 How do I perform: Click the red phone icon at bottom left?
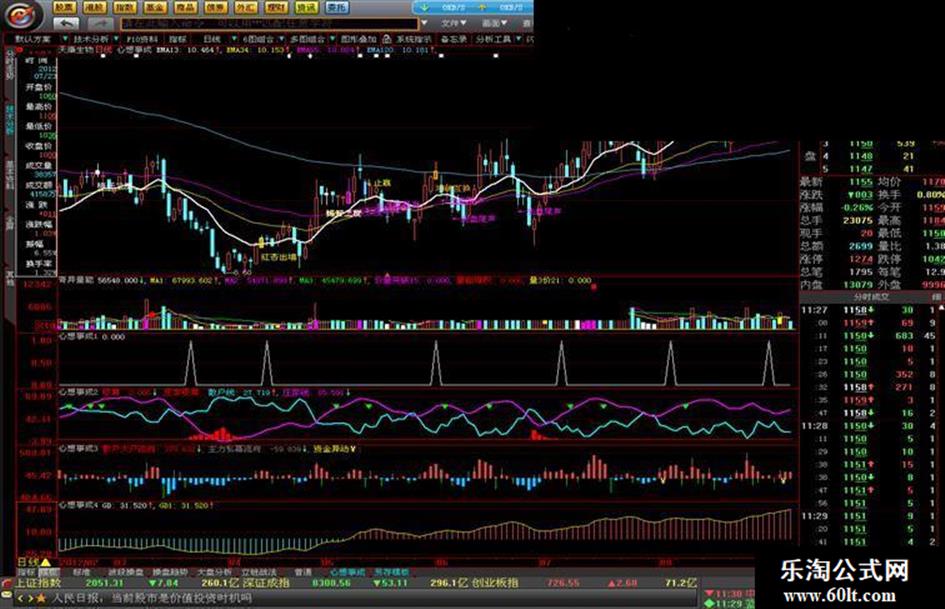[x=7, y=583]
